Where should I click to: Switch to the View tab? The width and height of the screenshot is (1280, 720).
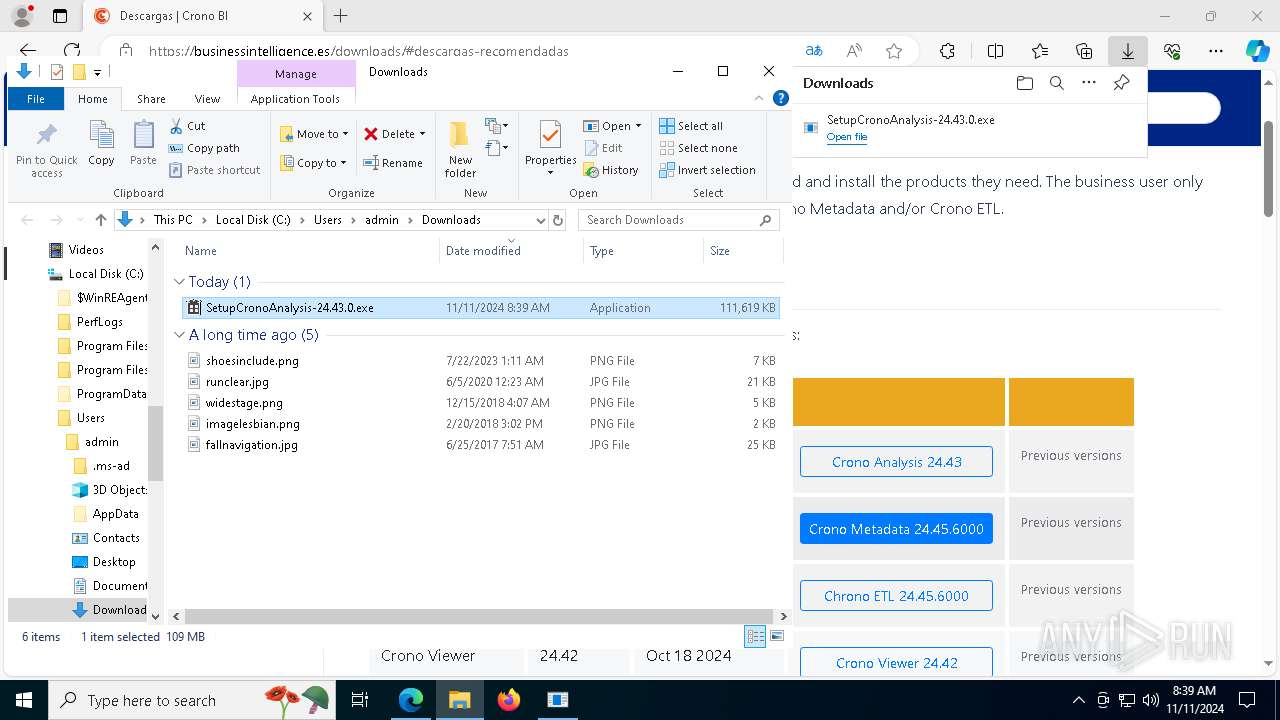pos(207,99)
